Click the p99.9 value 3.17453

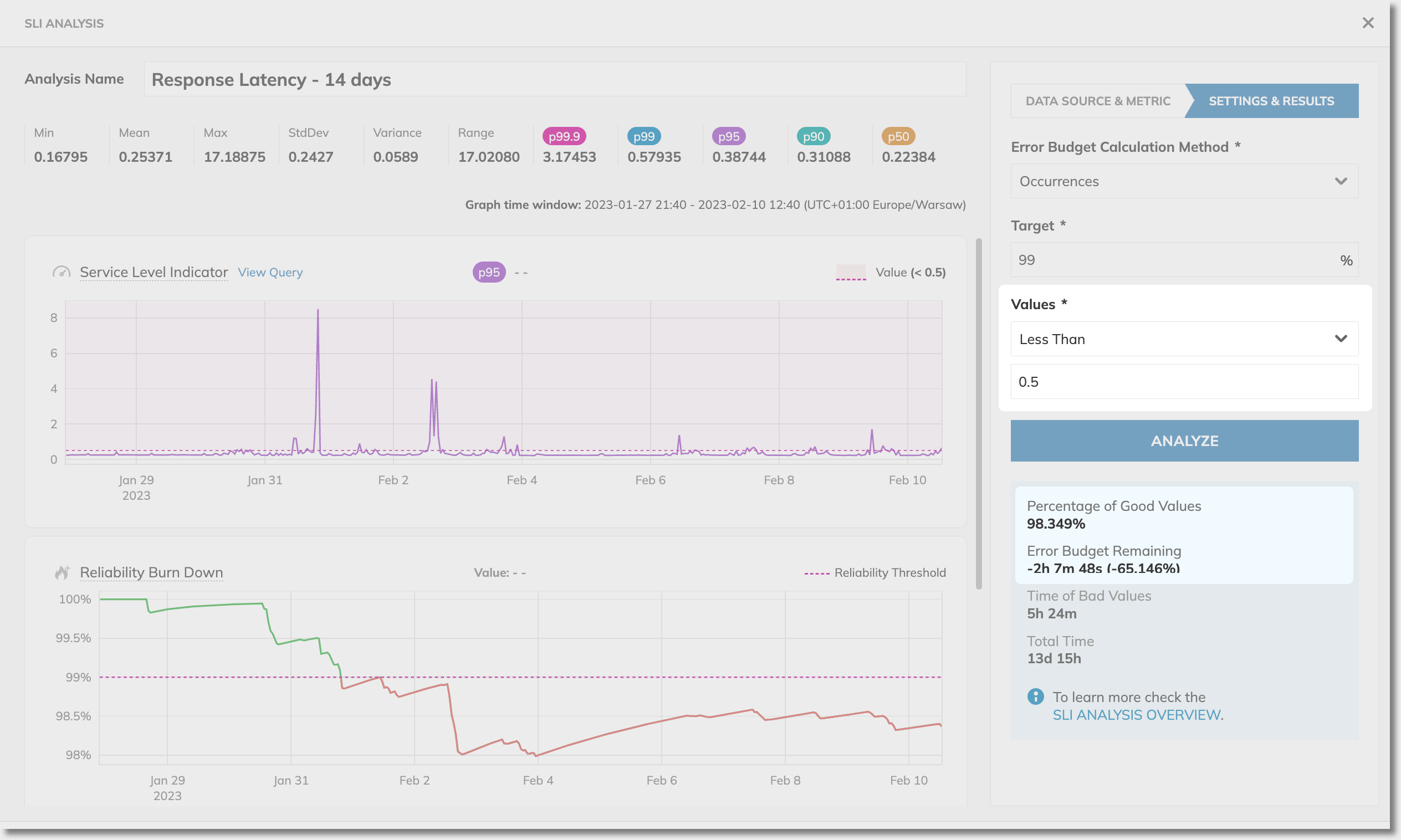click(x=570, y=157)
